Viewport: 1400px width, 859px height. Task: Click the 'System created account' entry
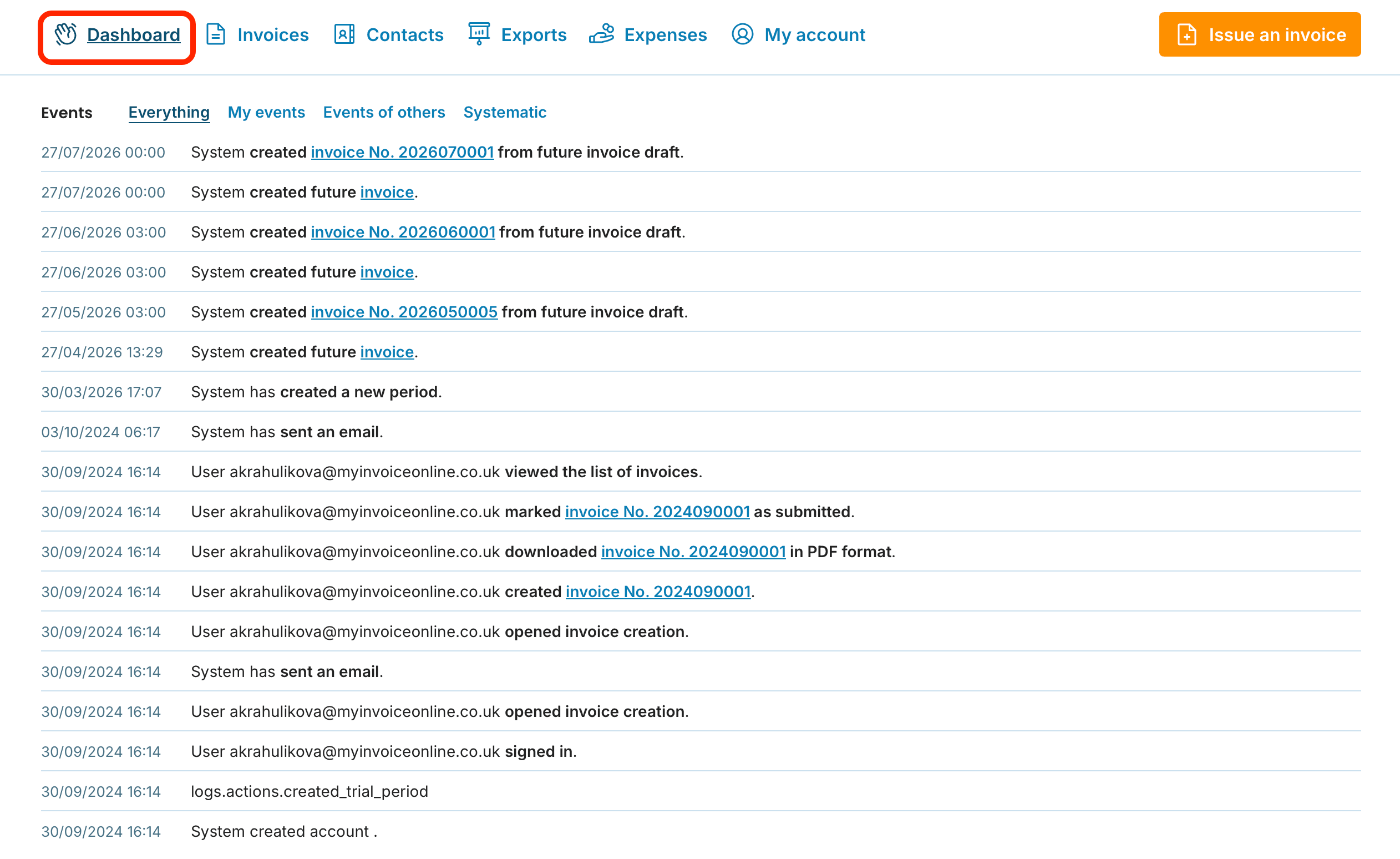284,831
